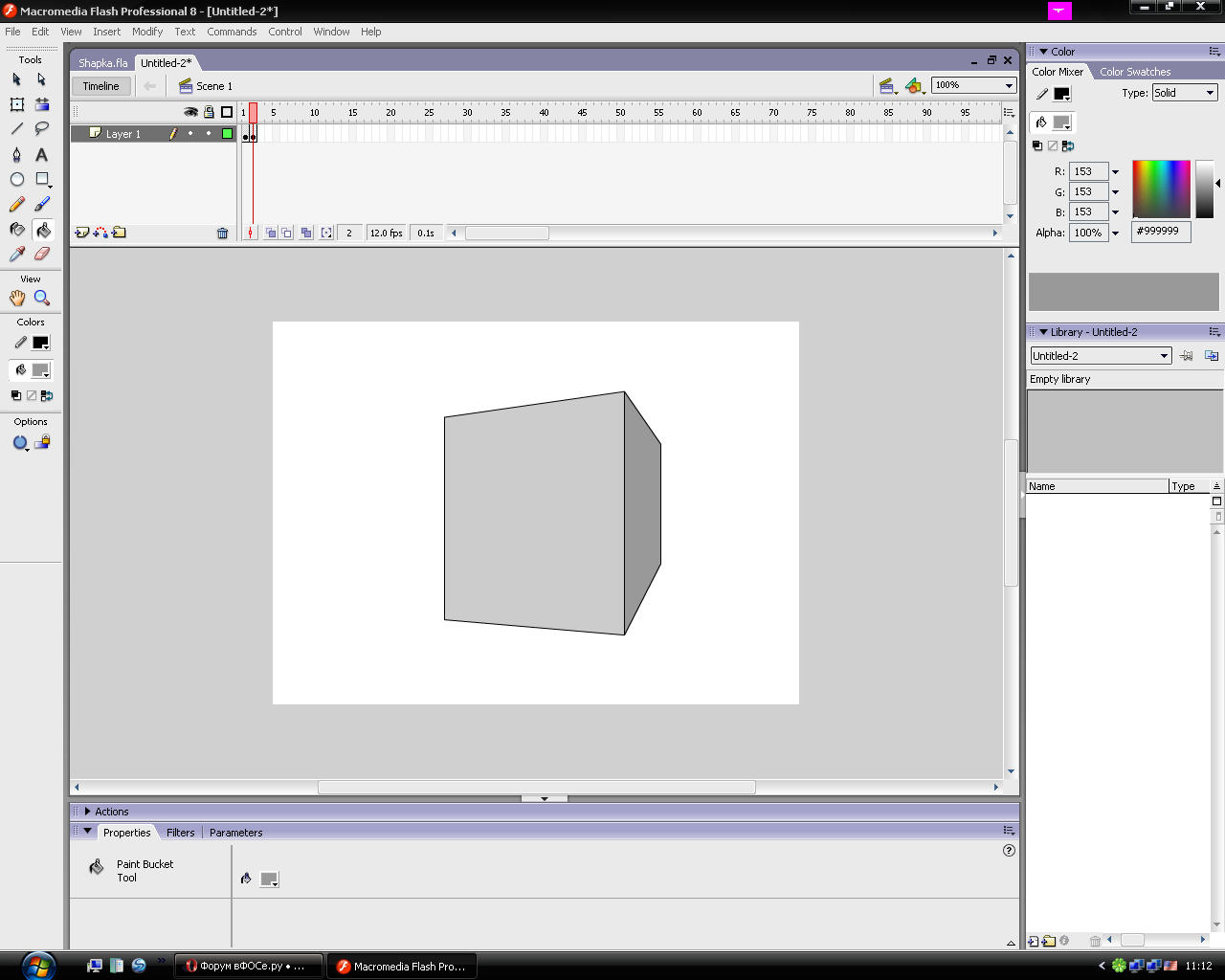This screenshot has width=1225, height=980.
Task: Click the color spectrum picker
Action: [x=1161, y=189]
